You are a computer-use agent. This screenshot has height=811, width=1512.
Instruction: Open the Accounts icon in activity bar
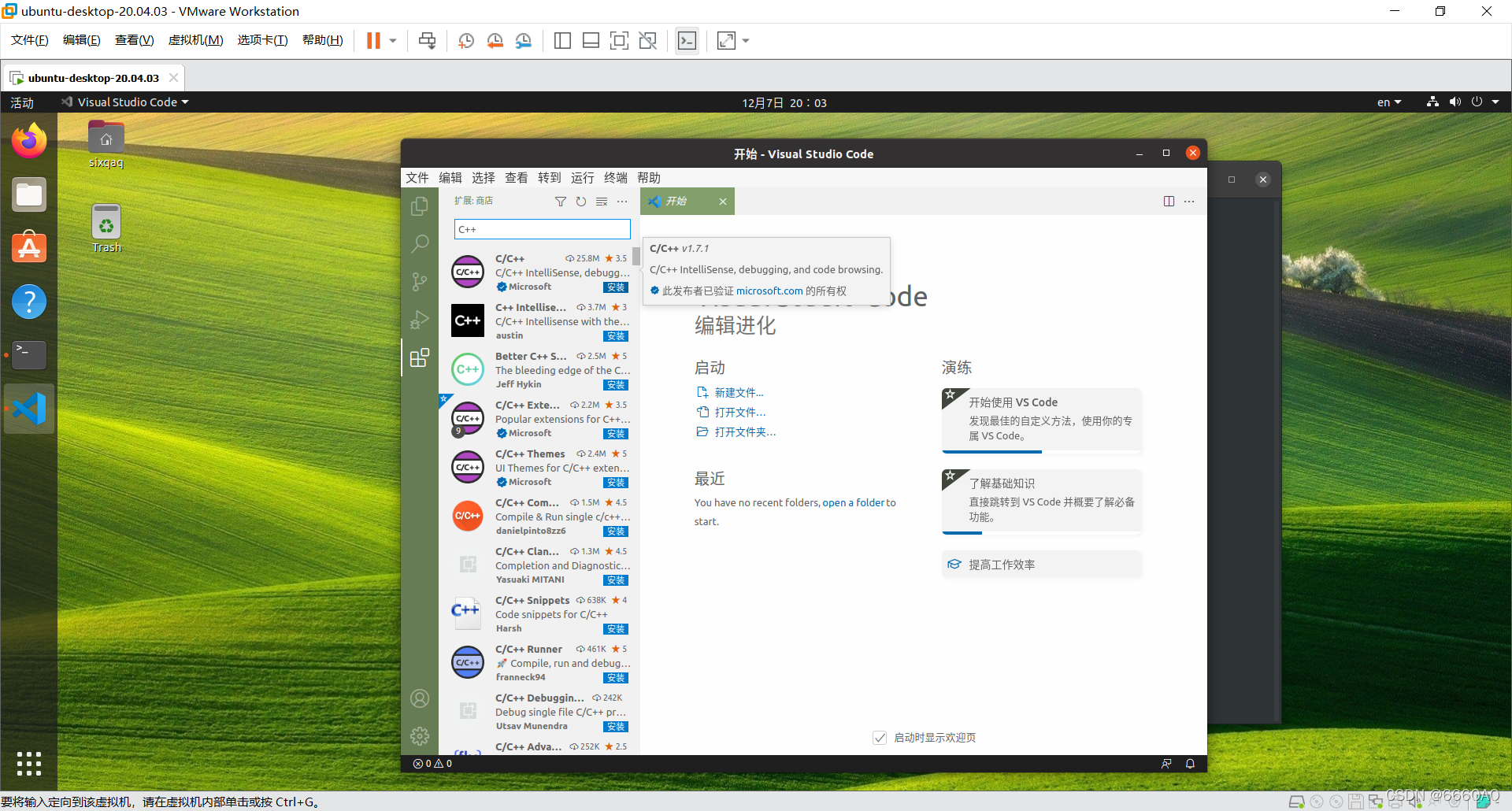pyautogui.click(x=420, y=698)
